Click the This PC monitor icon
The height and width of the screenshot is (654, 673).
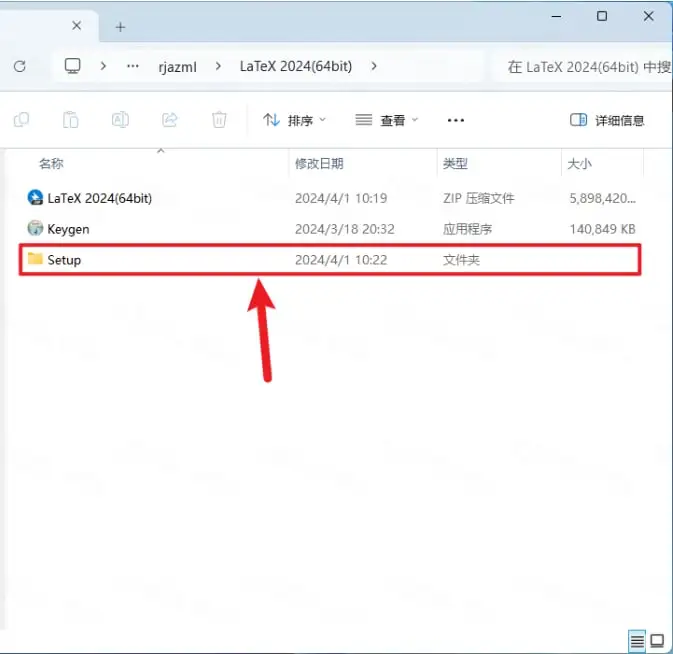click(x=72, y=66)
